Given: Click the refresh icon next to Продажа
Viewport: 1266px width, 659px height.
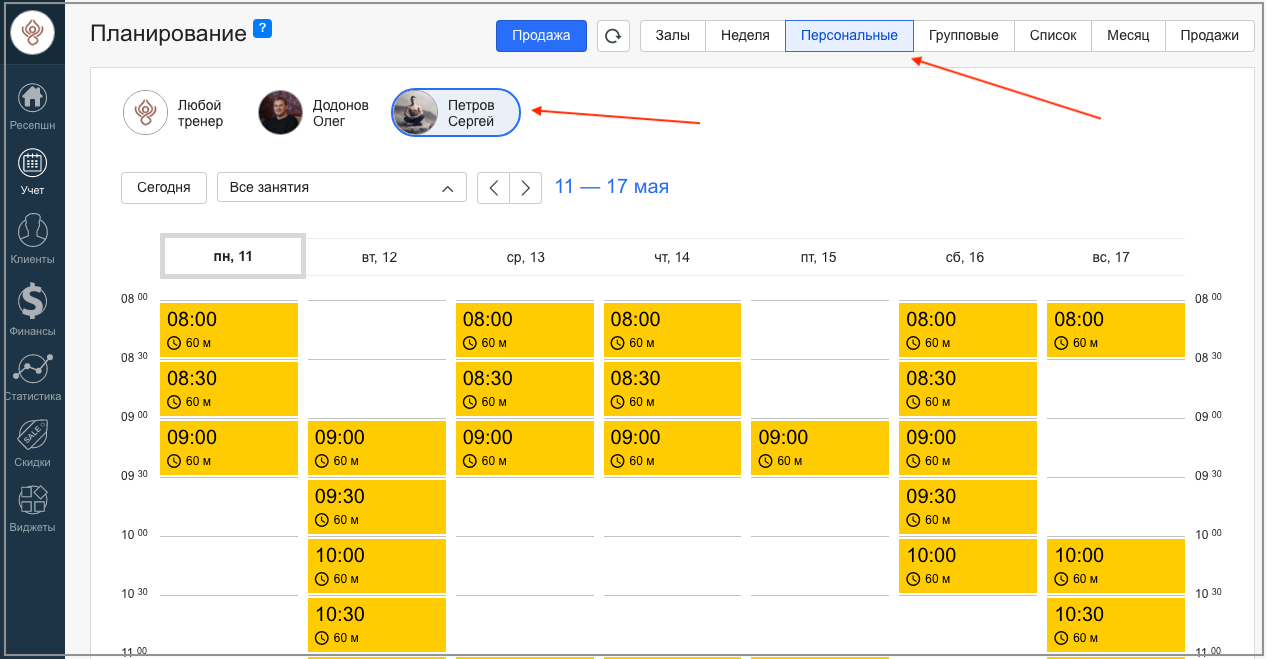Looking at the screenshot, I should (613, 36).
